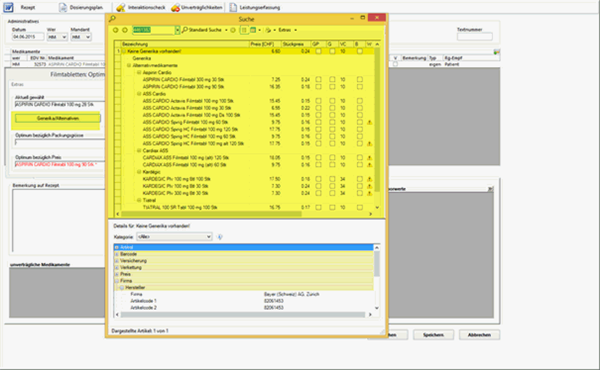The width and height of the screenshot is (600, 370).
Task: Click the Abbrechen button
Action: click(x=479, y=335)
